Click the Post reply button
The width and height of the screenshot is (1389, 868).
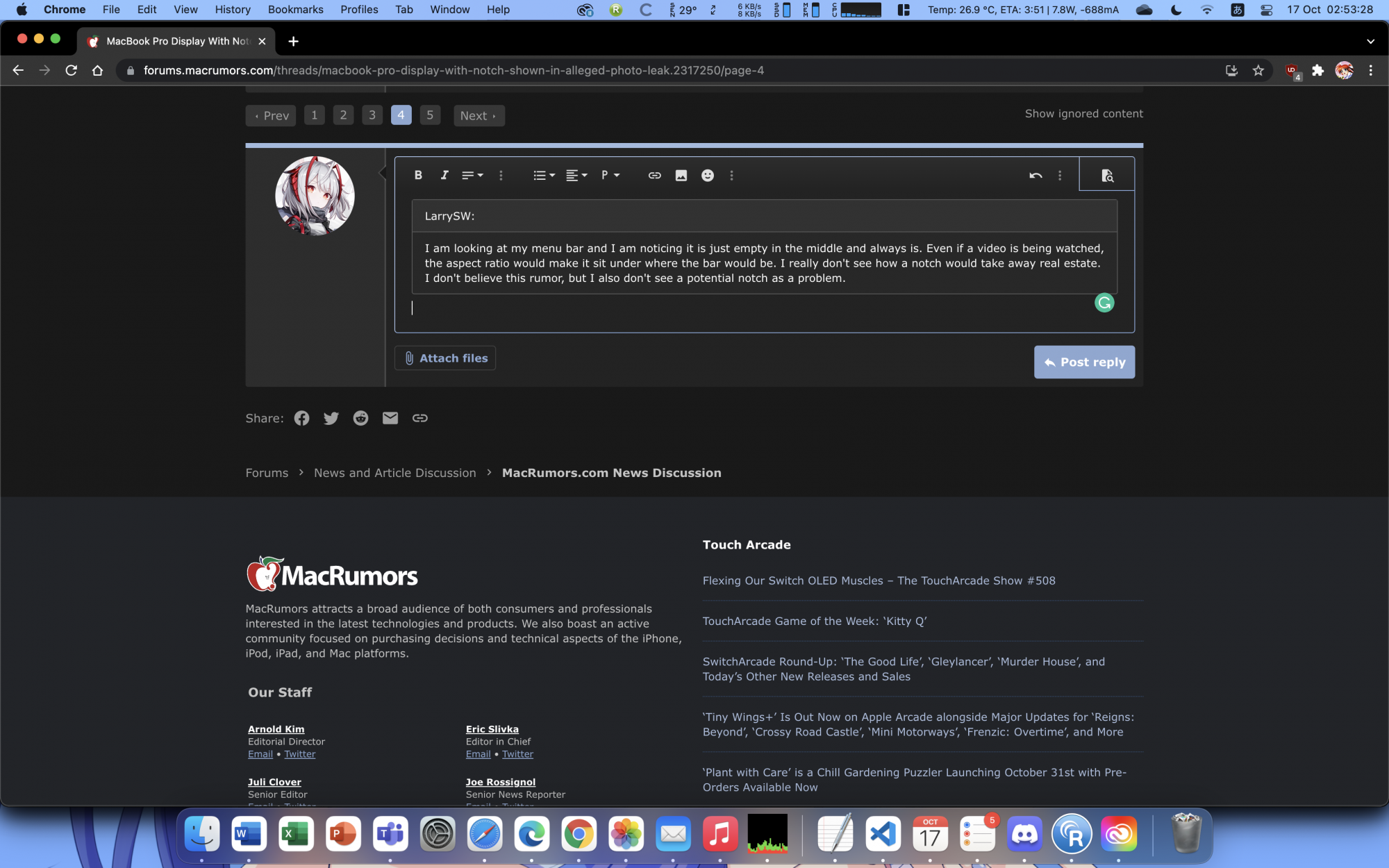tap(1084, 362)
